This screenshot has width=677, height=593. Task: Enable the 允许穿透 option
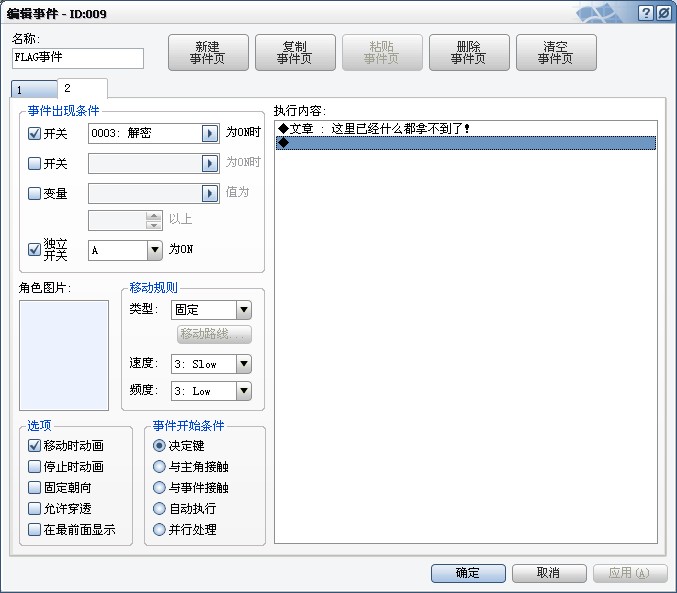(x=34, y=508)
